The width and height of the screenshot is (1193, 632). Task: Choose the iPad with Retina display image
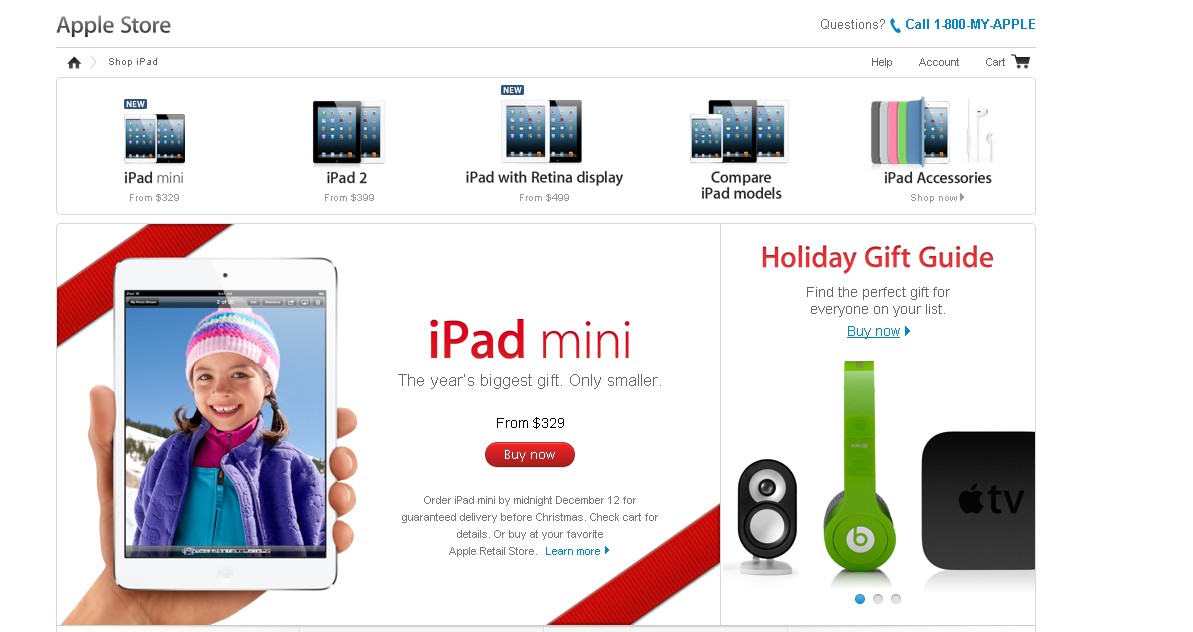point(544,131)
